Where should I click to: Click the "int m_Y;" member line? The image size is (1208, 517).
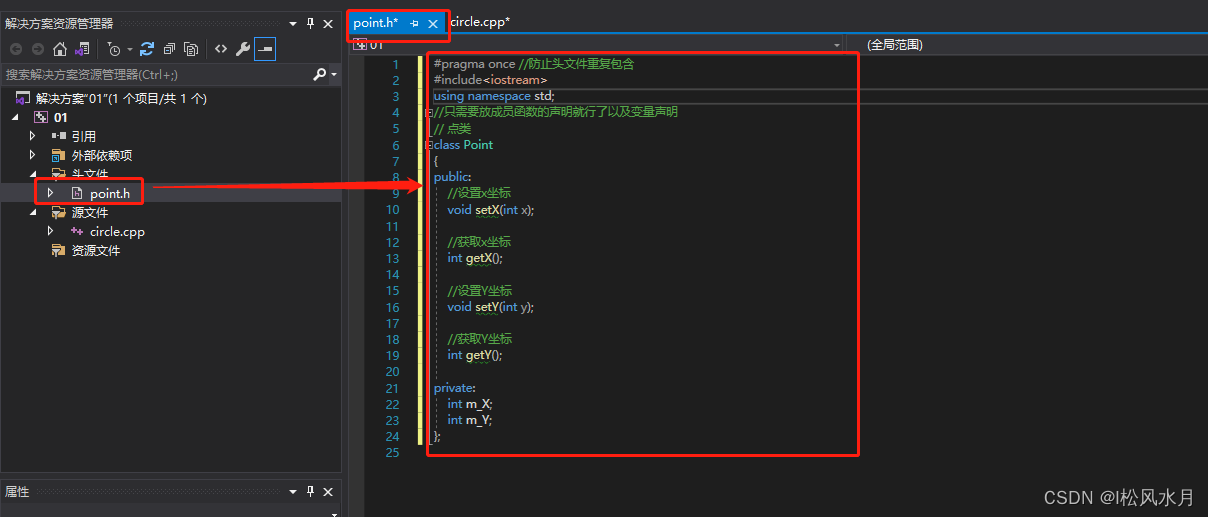point(470,420)
